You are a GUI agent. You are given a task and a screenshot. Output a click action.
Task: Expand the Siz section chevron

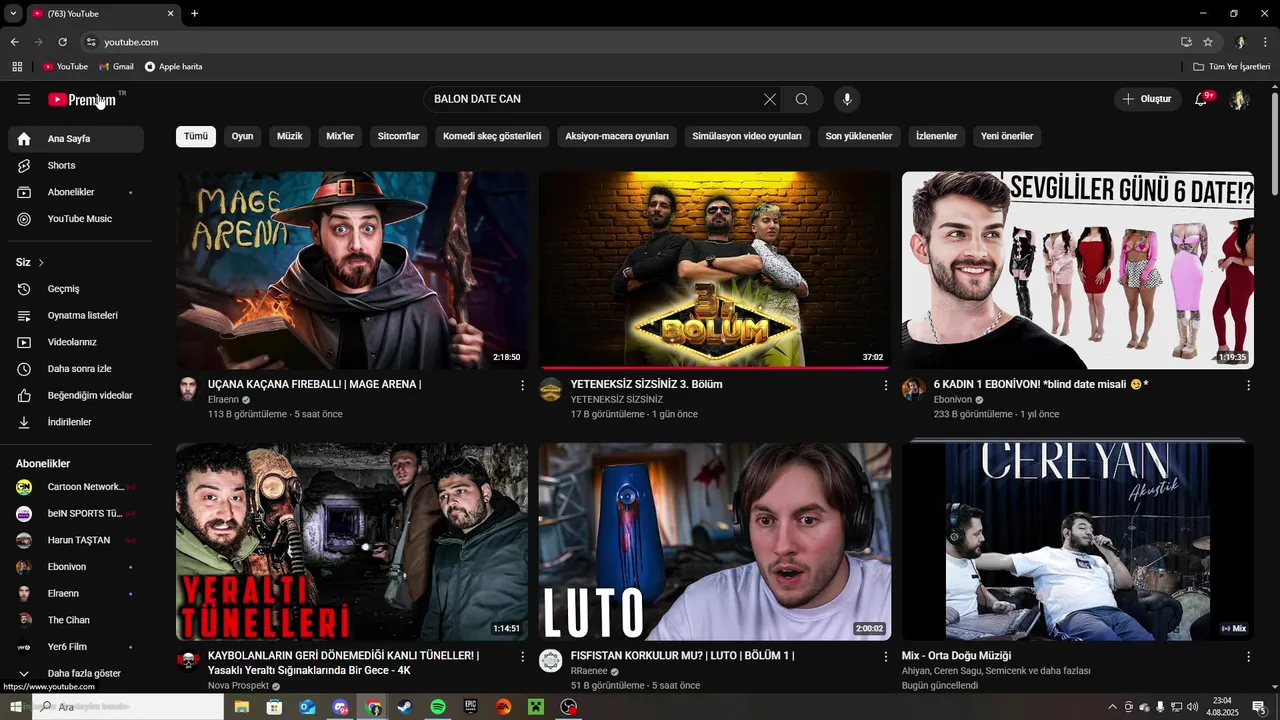(x=41, y=262)
